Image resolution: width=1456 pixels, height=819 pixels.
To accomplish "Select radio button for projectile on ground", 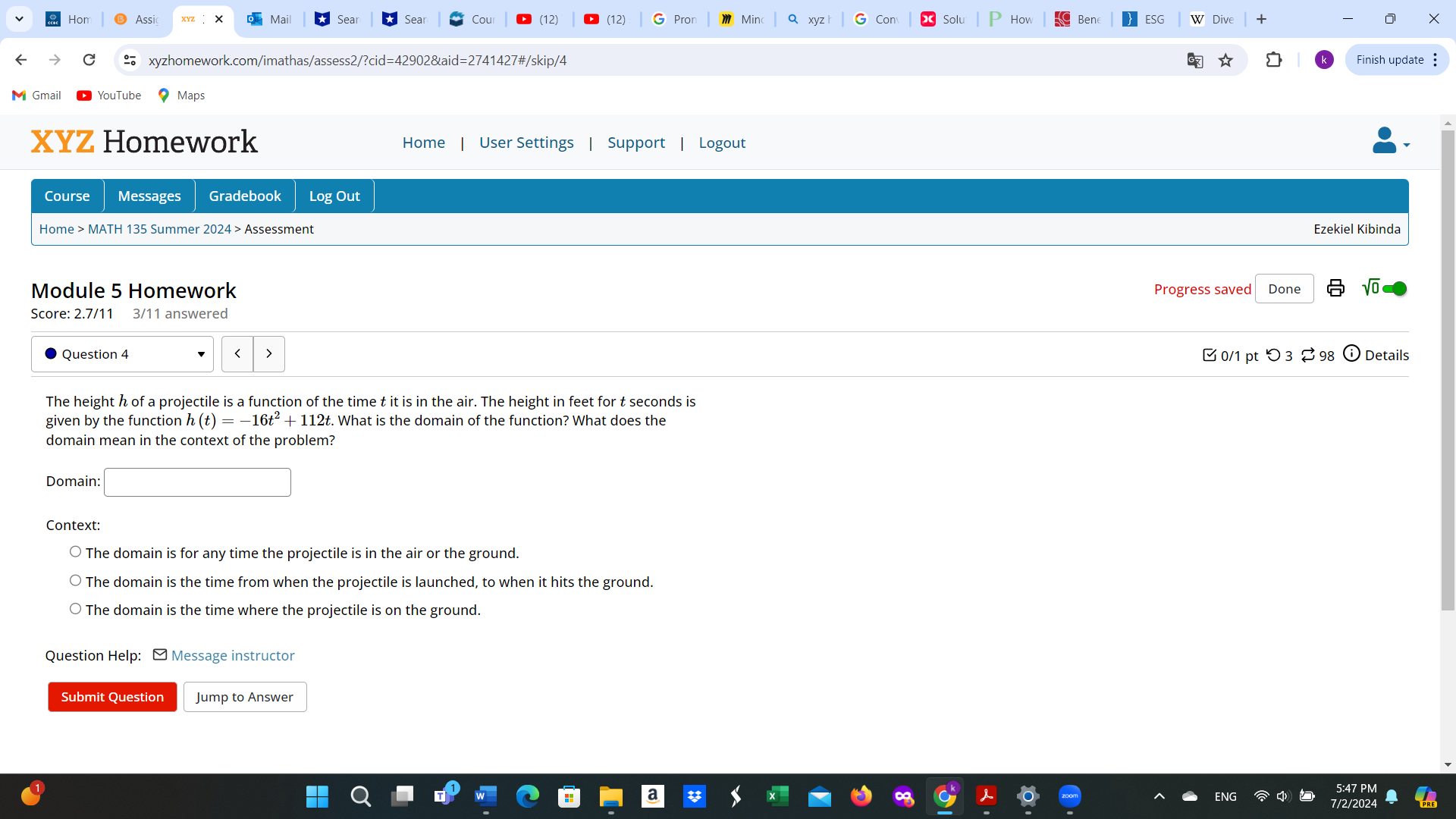I will click(x=74, y=609).
